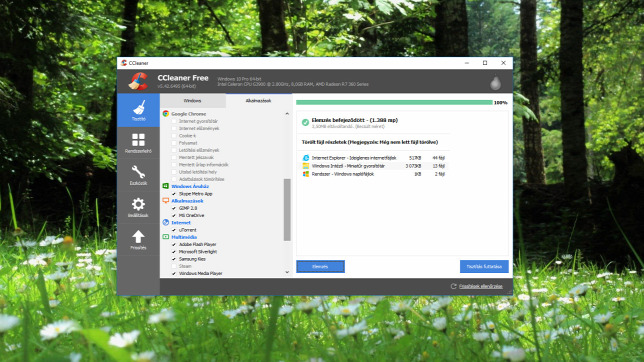Click the list's scroll-up arrow
Image resolution: width=644 pixels, height=362 pixels.
287,114
